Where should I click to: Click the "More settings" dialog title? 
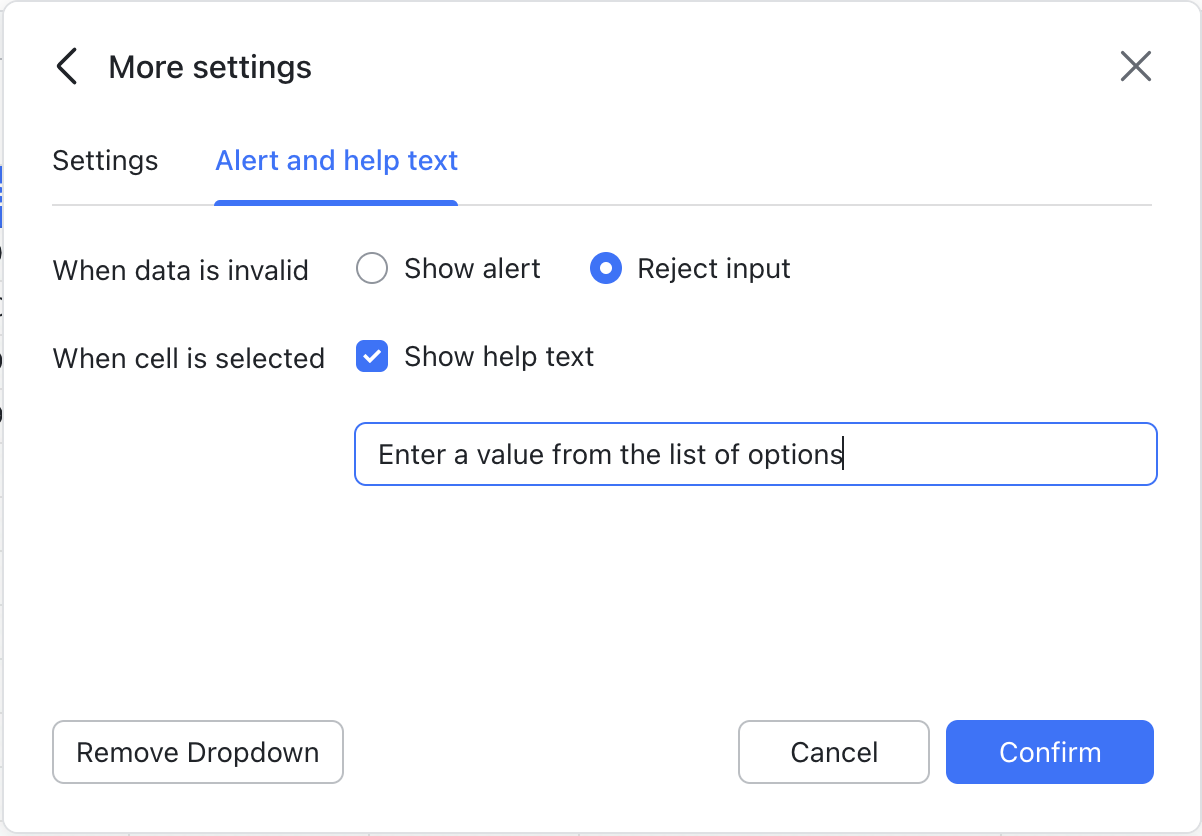pyautogui.click(x=210, y=67)
